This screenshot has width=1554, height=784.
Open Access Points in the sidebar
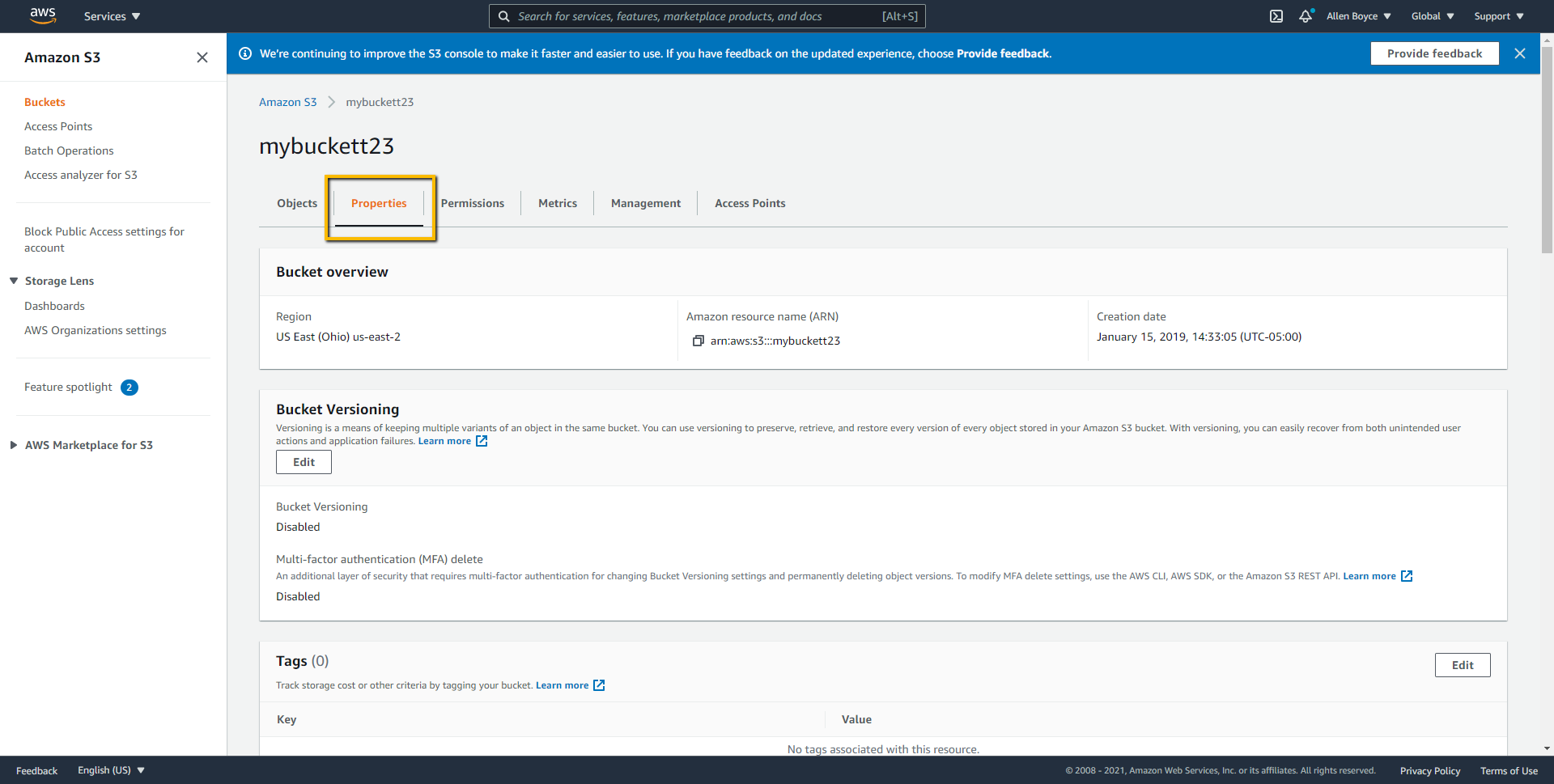pyautogui.click(x=58, y=126)
